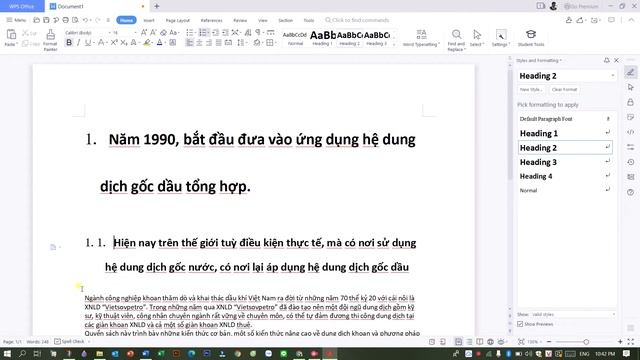Open file with the folder icon
Screen dimensions: 640x360
pos(36,20)
